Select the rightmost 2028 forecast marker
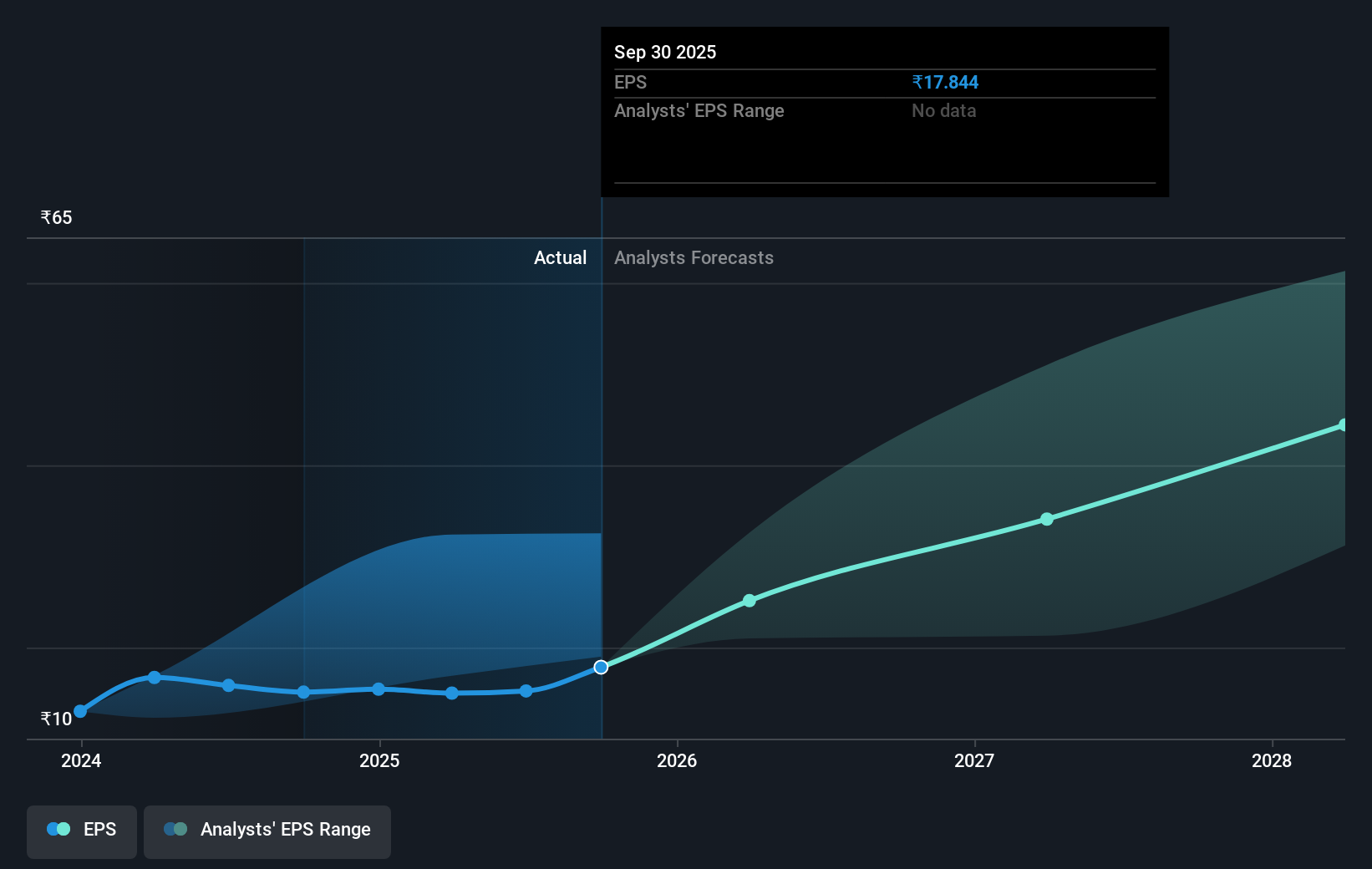 point(1344,425)
